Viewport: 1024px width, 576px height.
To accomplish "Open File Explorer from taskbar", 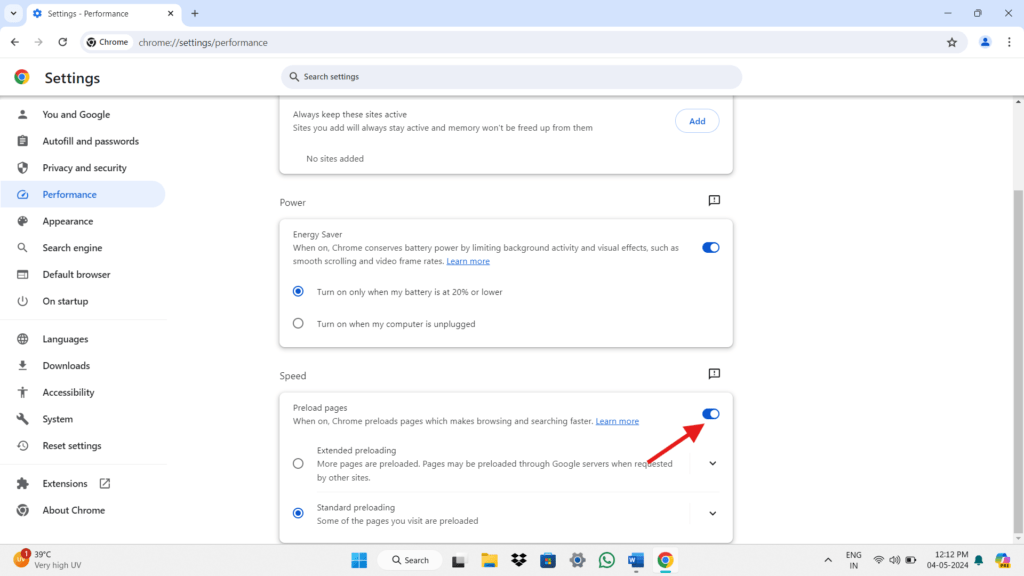I will click(489, 560).
